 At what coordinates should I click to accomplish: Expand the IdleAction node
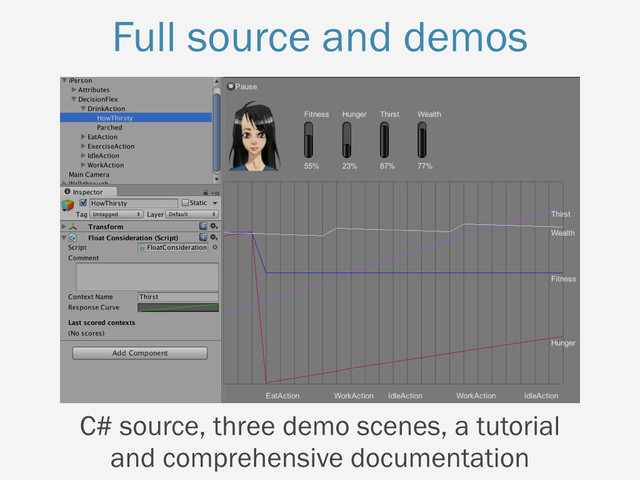(x=83, y=156)
